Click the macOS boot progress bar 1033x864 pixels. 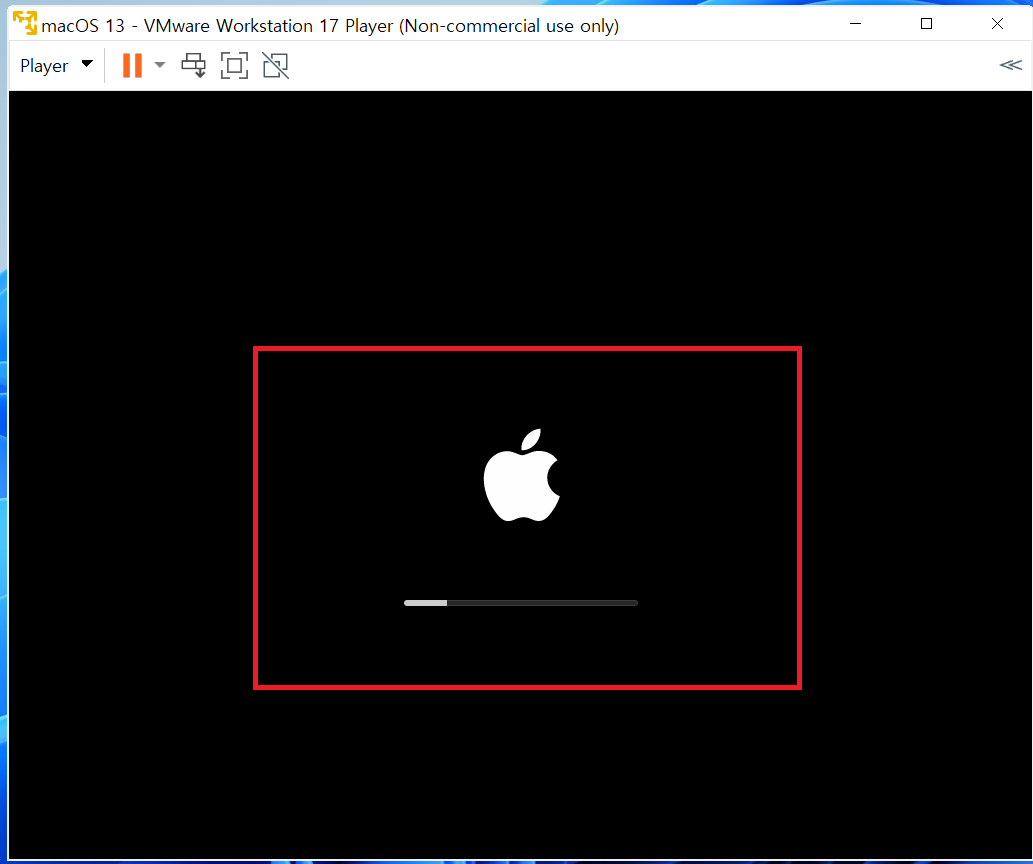pyautogui.click(x=521, y=602)
